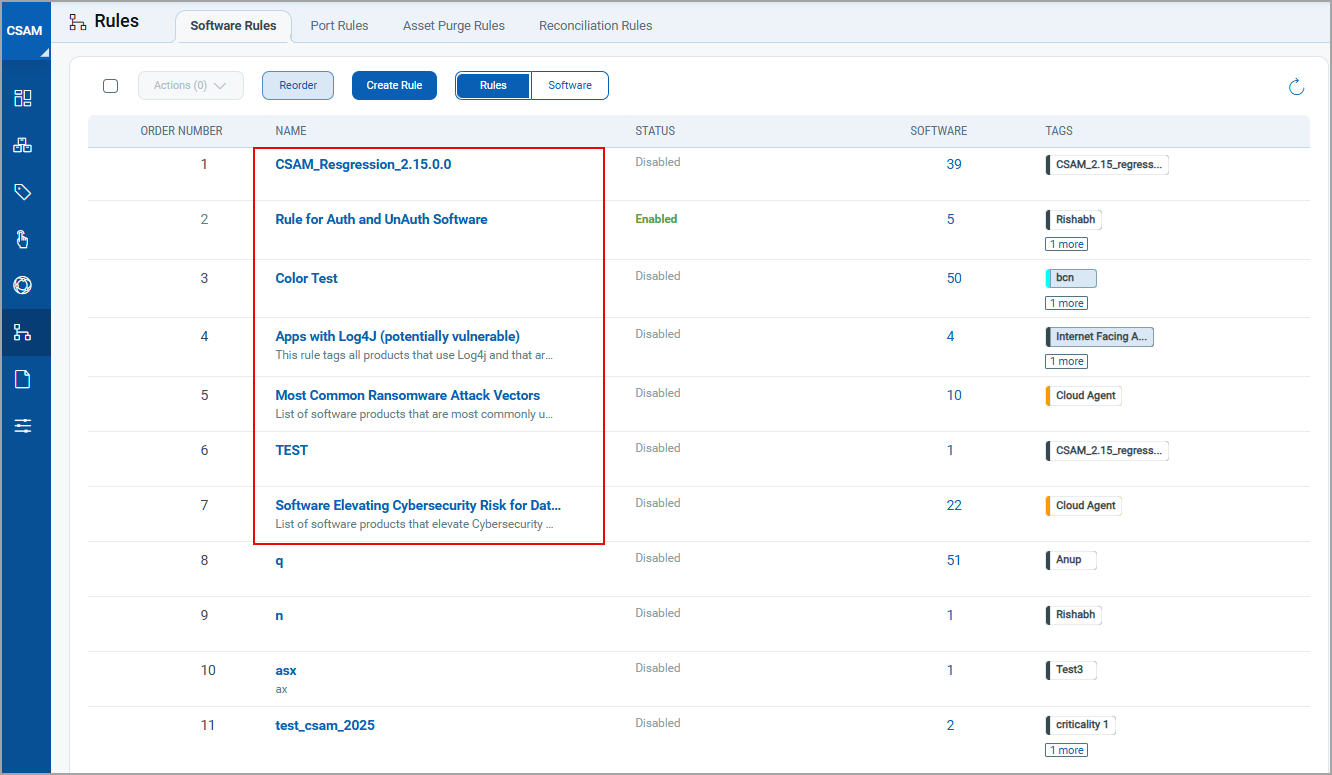Open the CSAM module picker dropdown

(x=25, y=31)
